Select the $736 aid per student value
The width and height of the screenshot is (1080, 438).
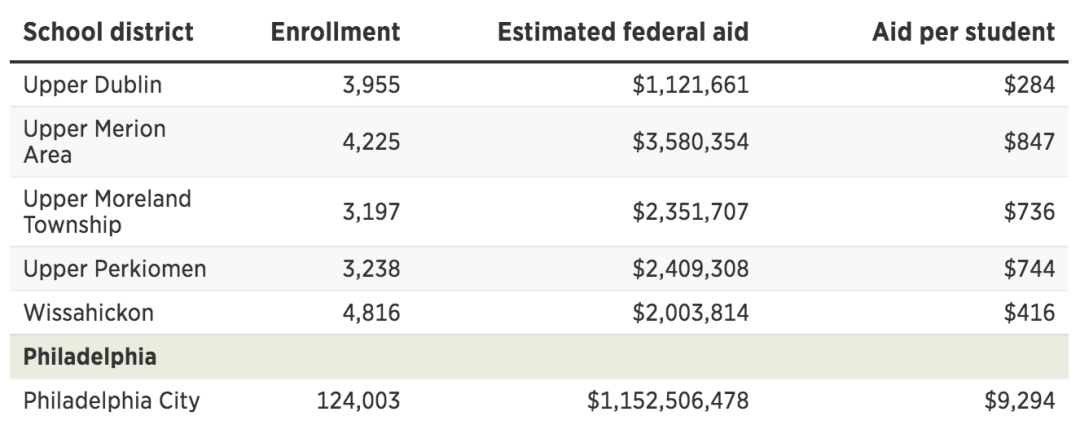pos(1029,212)
